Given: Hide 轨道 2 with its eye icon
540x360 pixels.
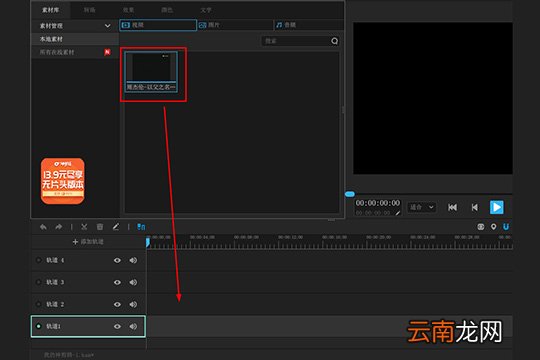Looking at the screenshot, I should click(x=117, y=305).
